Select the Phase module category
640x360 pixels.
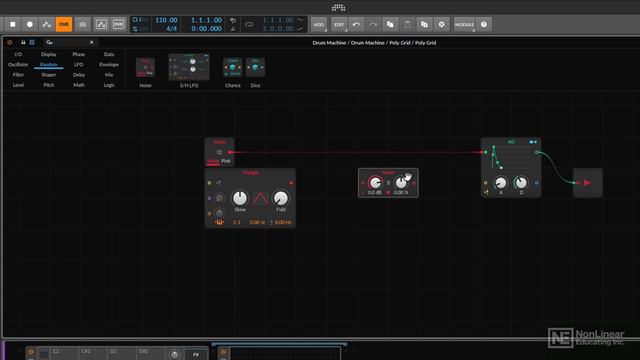(x=79, y=54)
